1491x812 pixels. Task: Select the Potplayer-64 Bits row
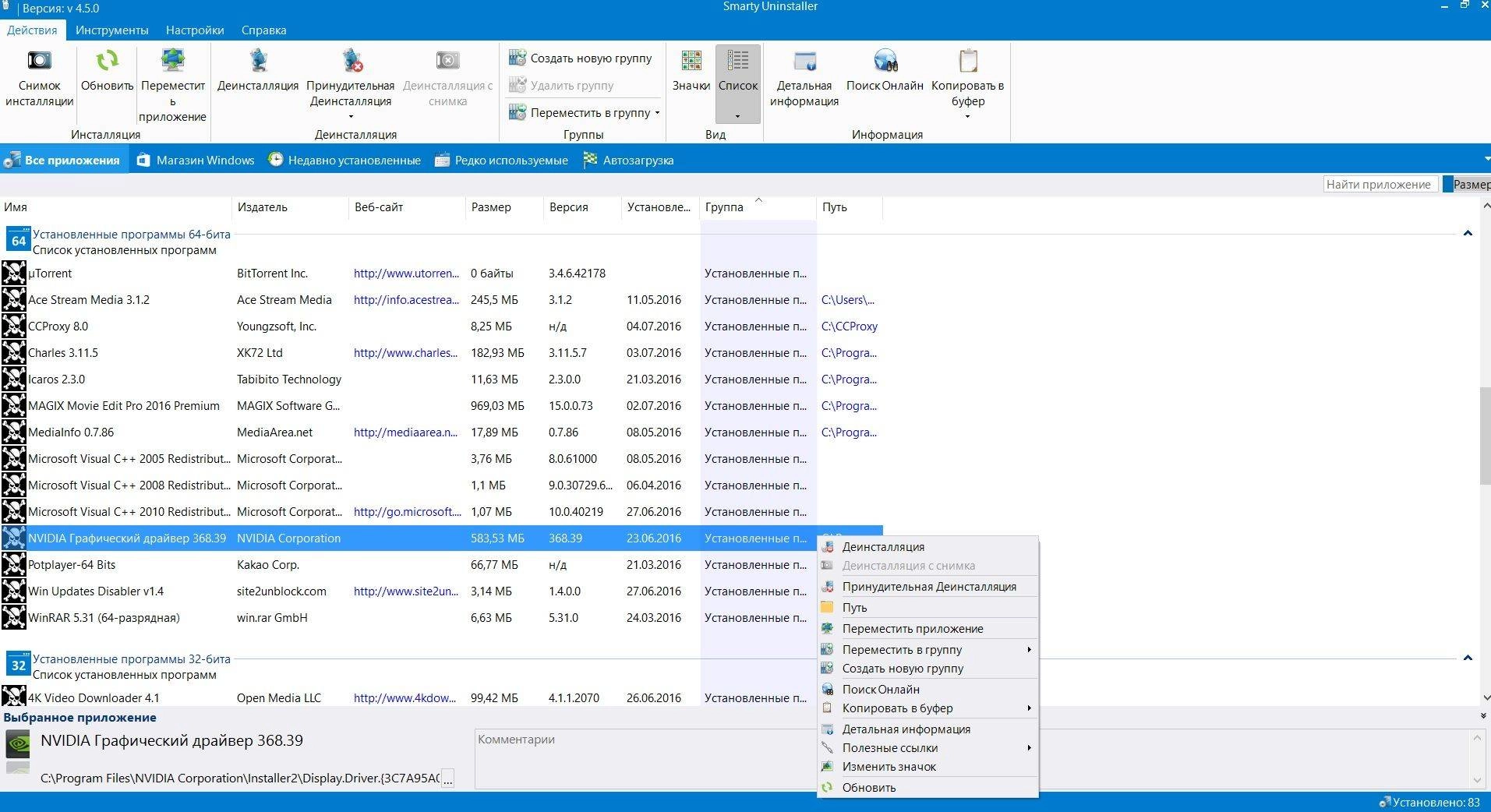click(441, 564)
